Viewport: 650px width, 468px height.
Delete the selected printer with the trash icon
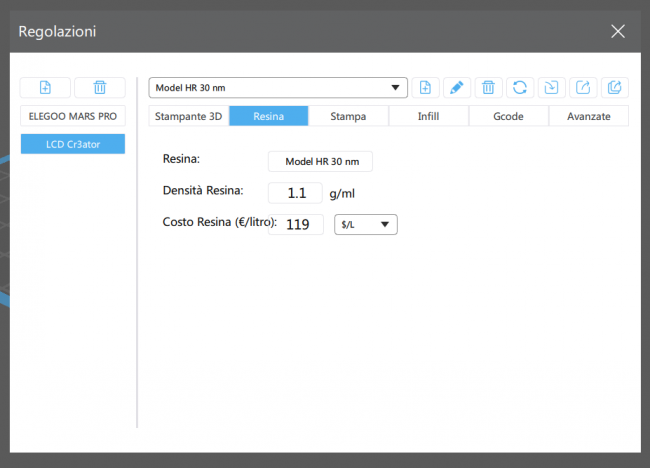tap(100, 88)
